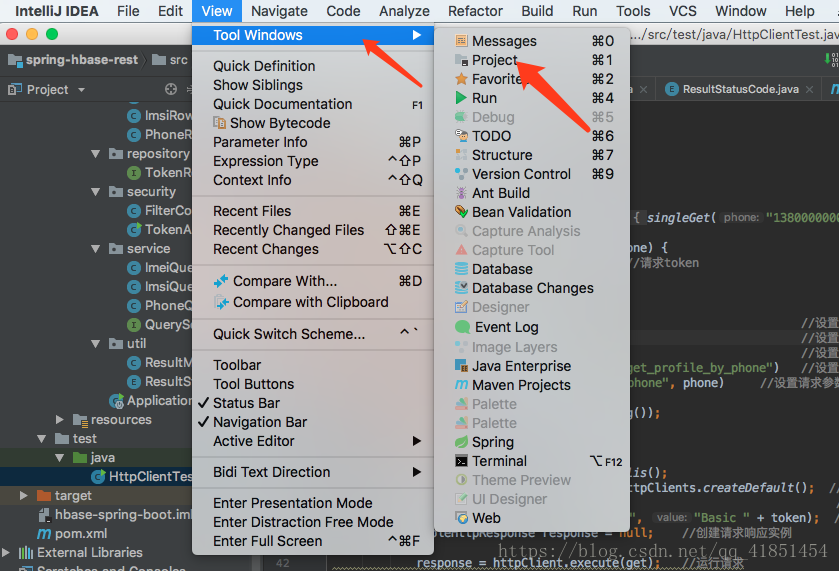Click the Messages tool window icon
The width and height of the screenshot is (839, 571).
coord(461,41)
